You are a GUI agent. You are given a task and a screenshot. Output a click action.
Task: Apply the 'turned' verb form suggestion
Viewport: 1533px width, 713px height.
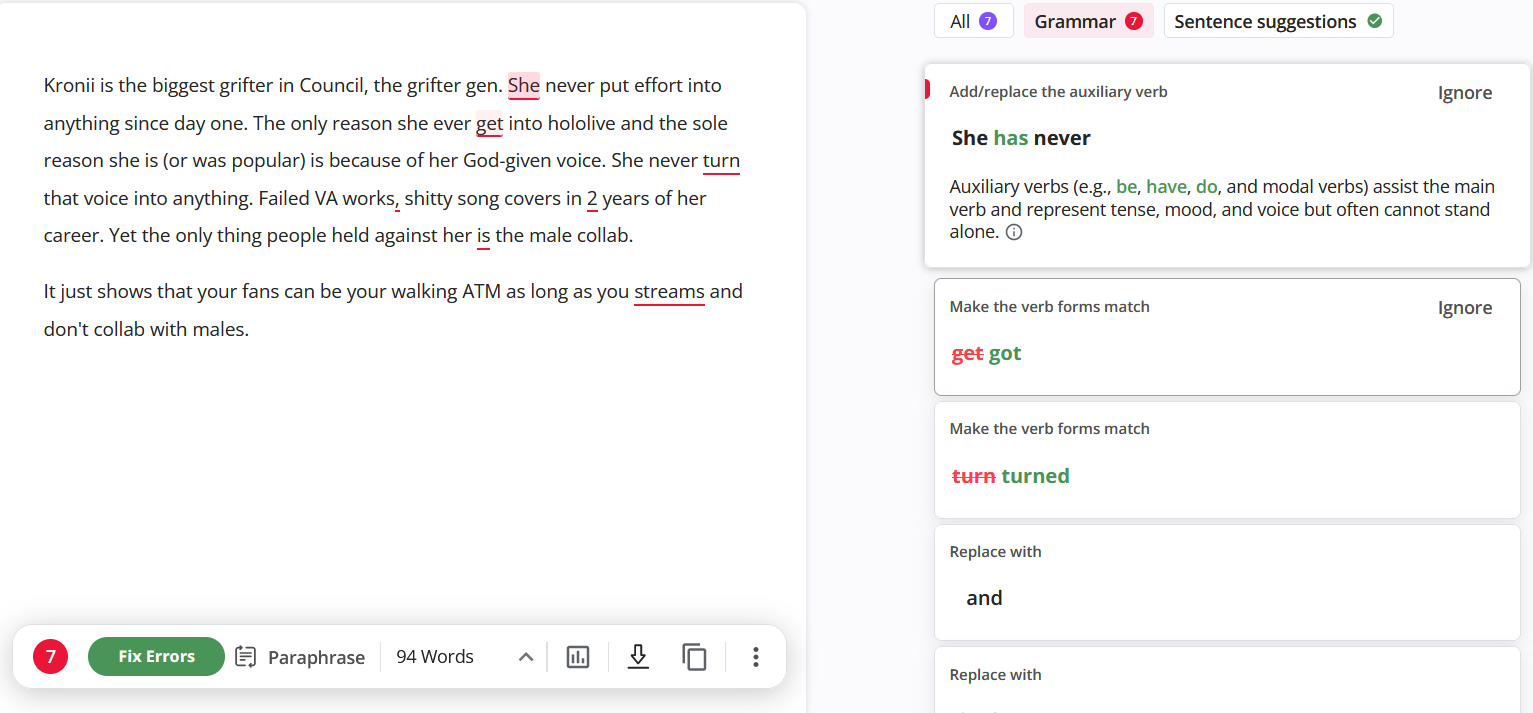pyautogui.click(x=1035, y=476)
